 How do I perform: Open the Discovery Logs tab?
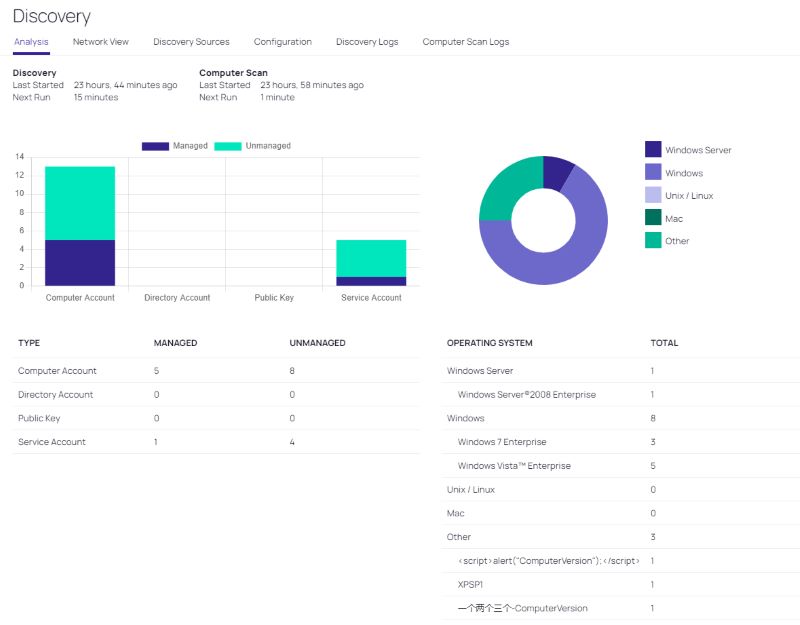(x=366, y=42)
